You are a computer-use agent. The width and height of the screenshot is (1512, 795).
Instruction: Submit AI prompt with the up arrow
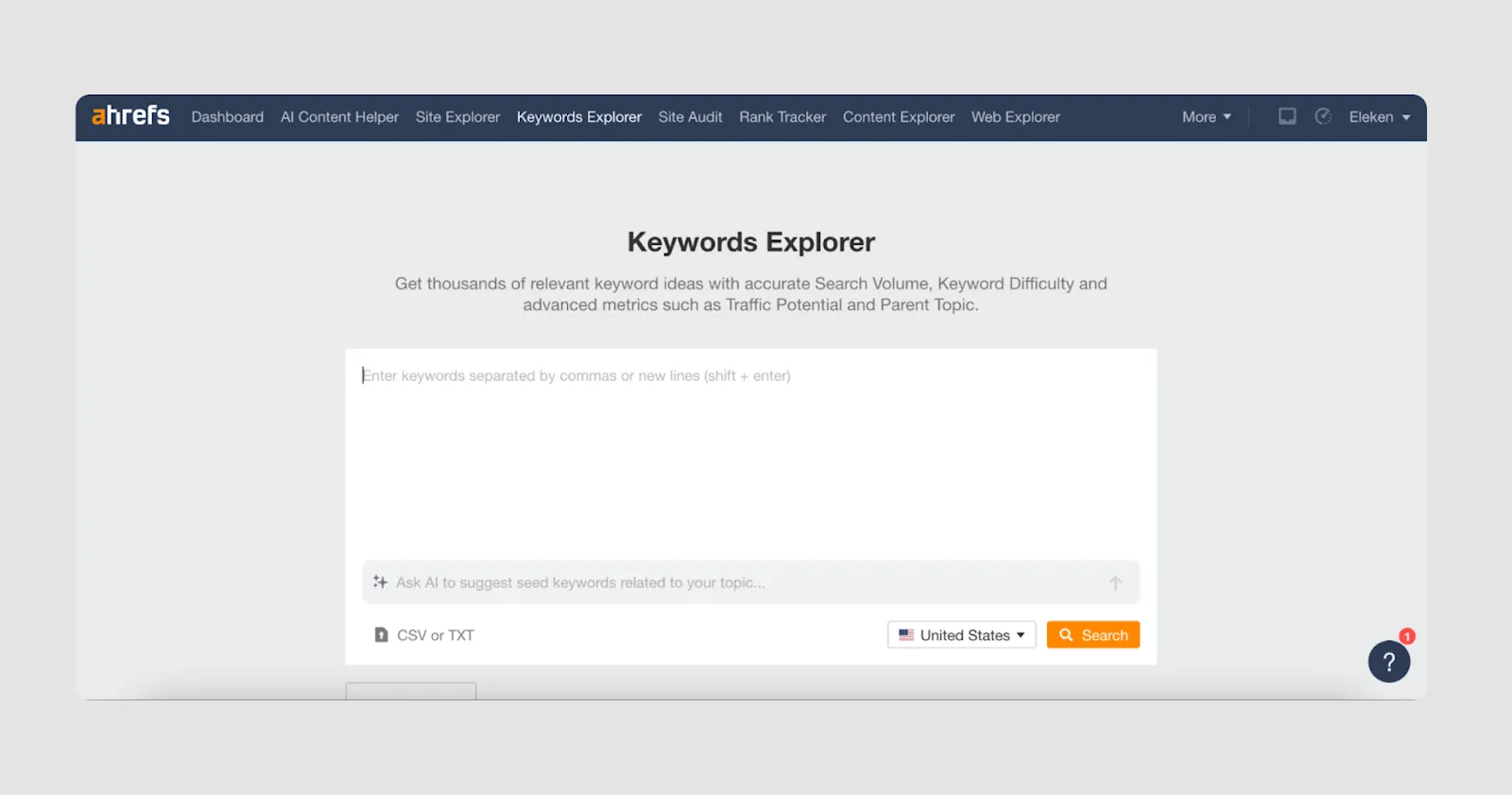pyautogui.click(x=1116, y=583)
